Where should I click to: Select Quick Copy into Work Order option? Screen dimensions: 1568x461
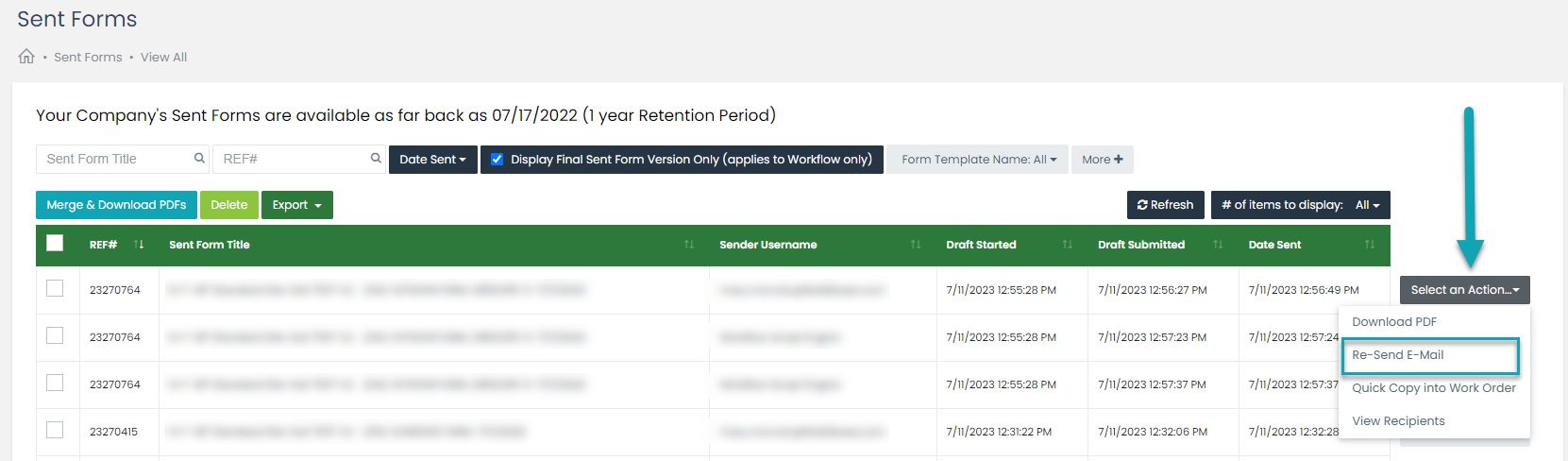tap(1434, 388)
